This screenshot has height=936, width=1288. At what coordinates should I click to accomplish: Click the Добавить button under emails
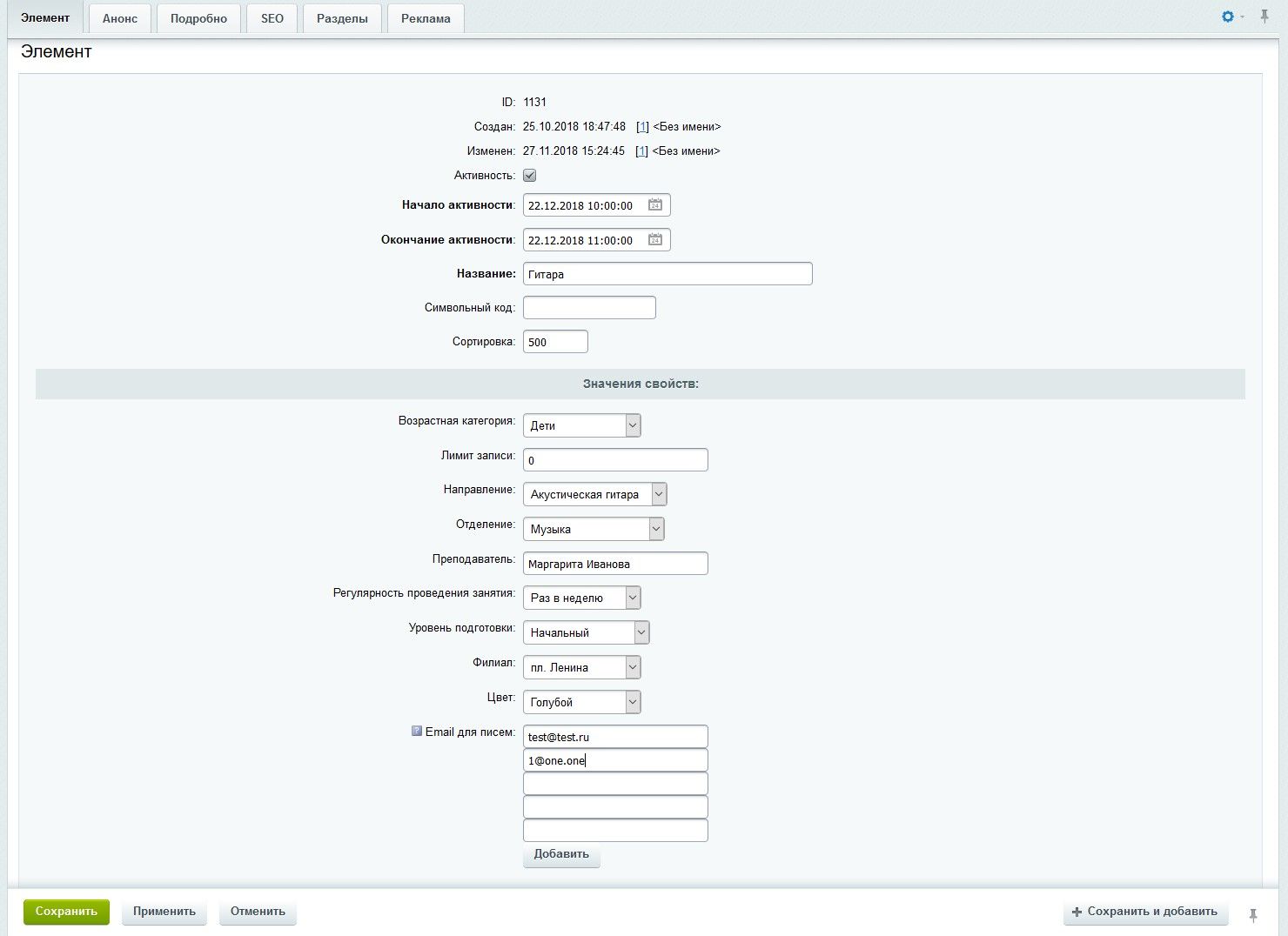(561, 854)
